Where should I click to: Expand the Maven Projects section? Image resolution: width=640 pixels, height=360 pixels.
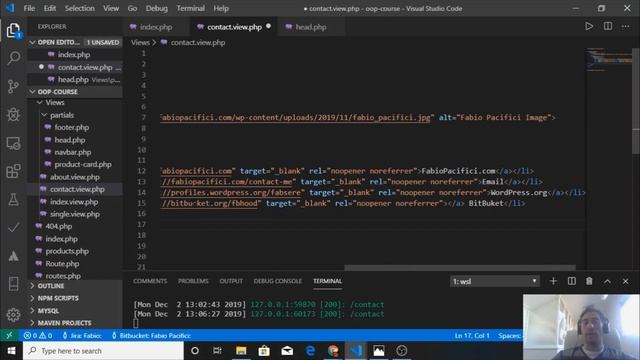[x=75, y=323]
